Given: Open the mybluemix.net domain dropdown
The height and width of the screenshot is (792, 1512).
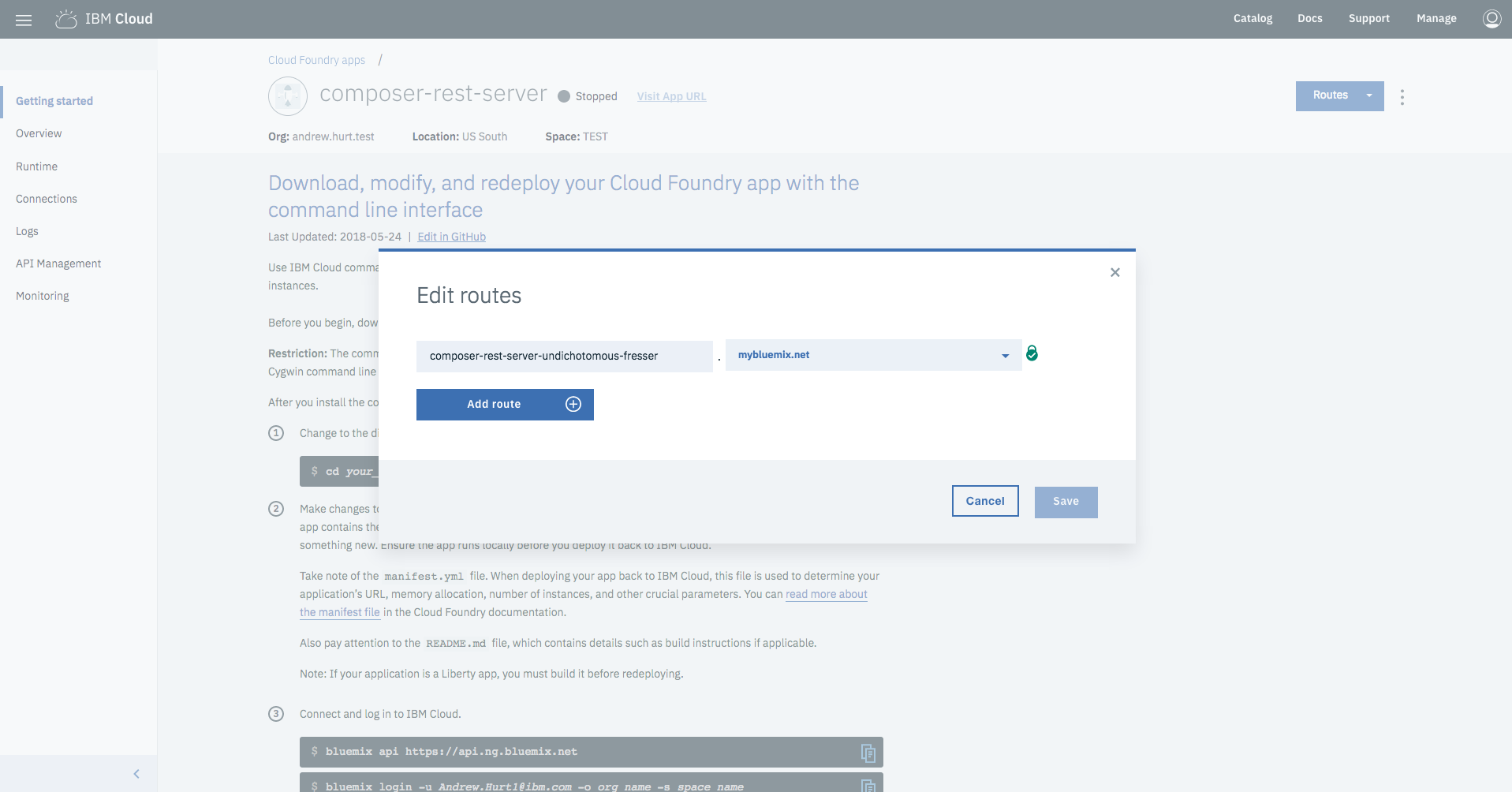Looking at the screenshot, I should tap(873, 355).
